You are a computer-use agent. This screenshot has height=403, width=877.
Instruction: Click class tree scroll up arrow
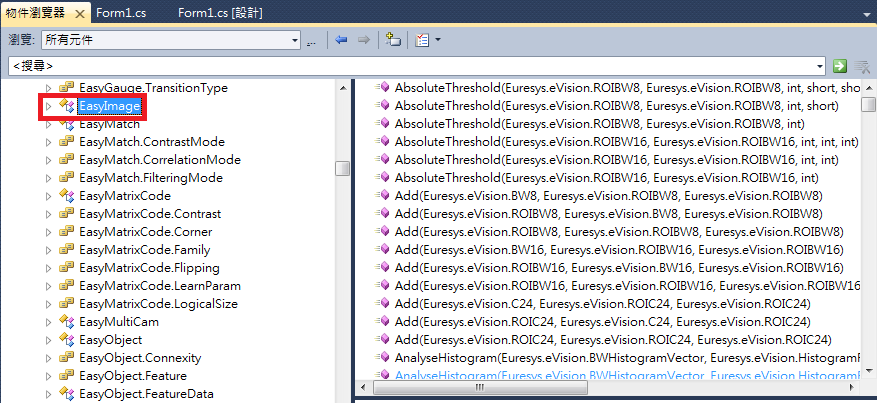342,87
